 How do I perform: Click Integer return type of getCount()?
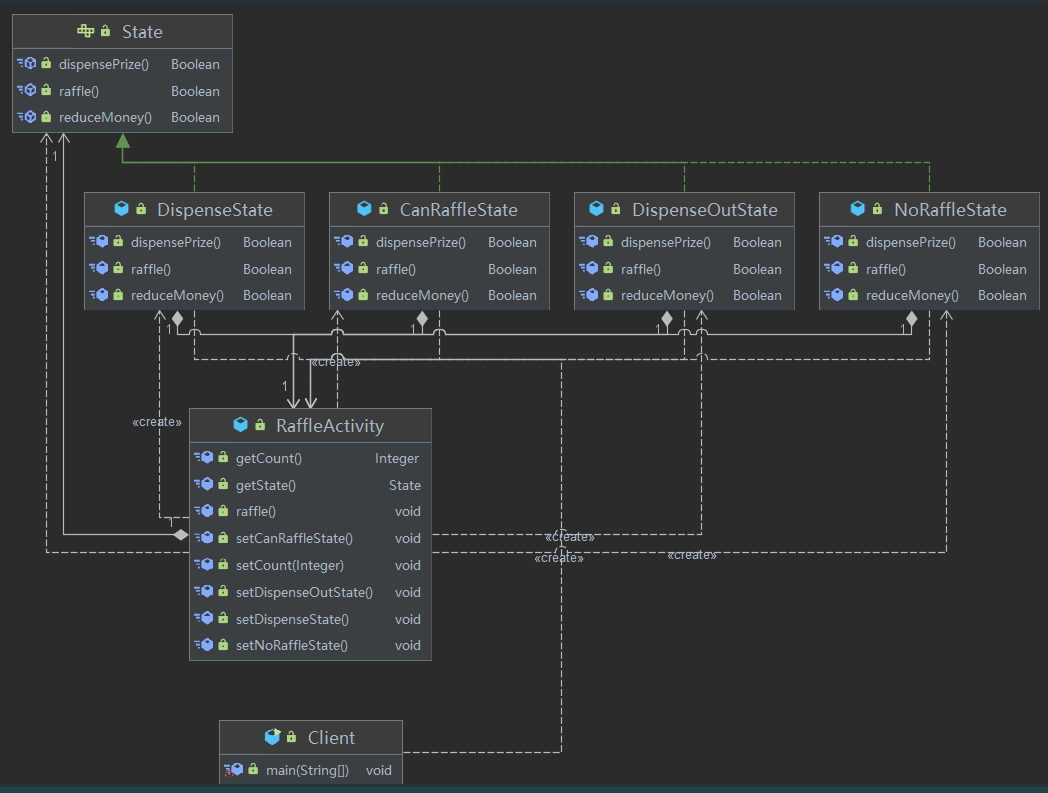coord(397,458)
